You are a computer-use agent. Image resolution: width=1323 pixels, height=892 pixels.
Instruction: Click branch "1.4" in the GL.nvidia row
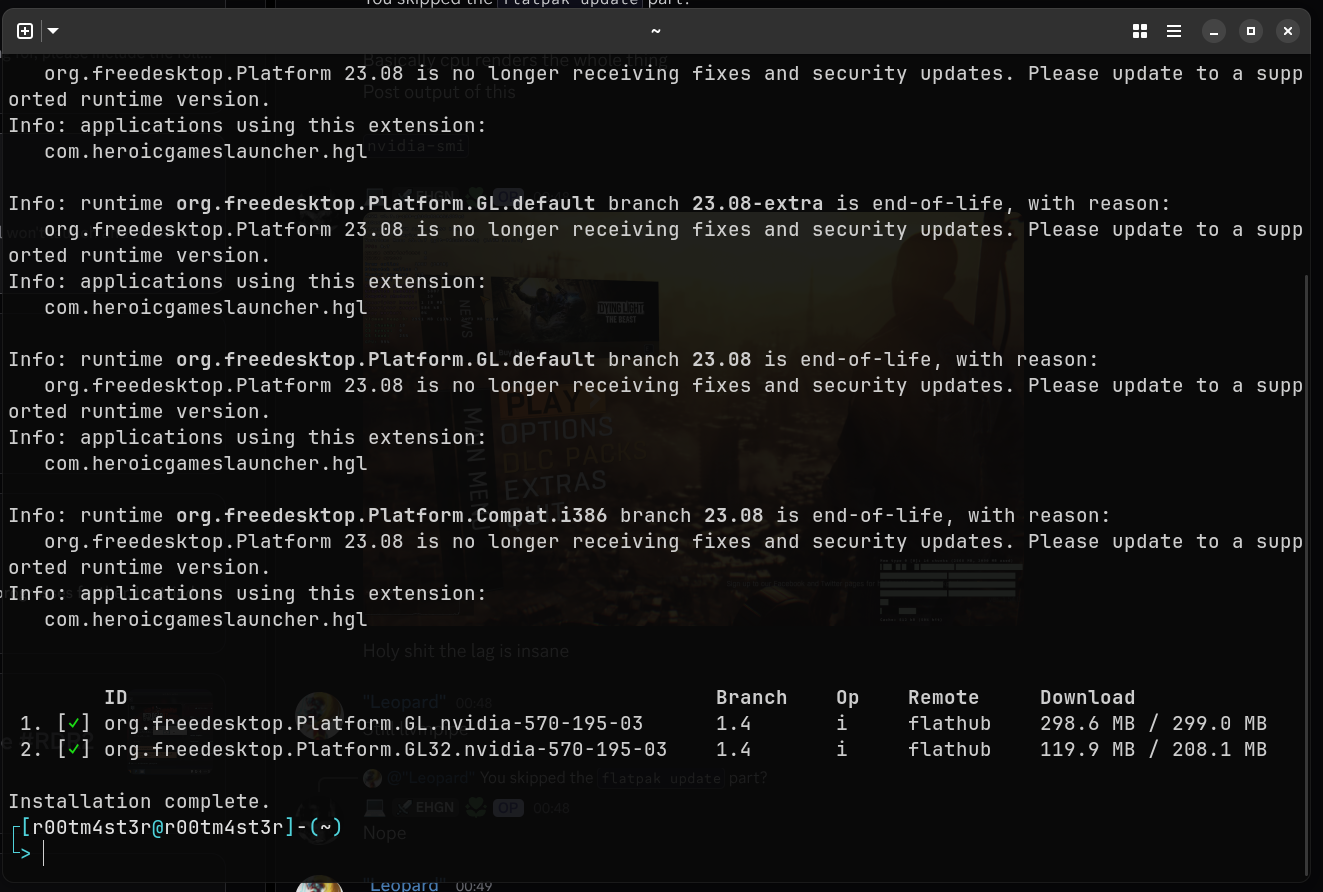tap(734, 723)
